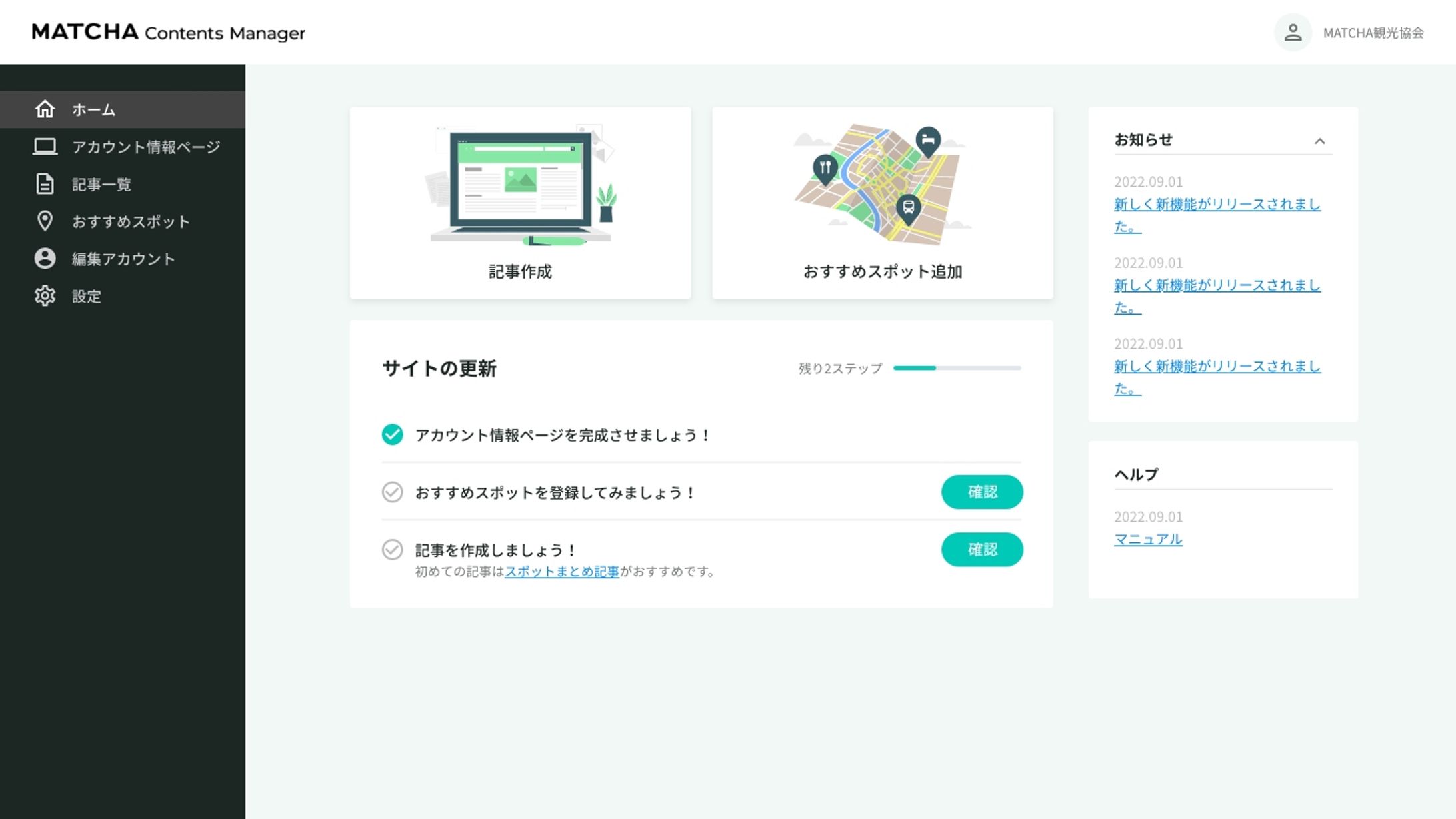Viewport: 1456px width, 819px height.
Task: Click 確認 button for おすすめスポット登録
Action: pyautogui.click(x=982, y=492)
